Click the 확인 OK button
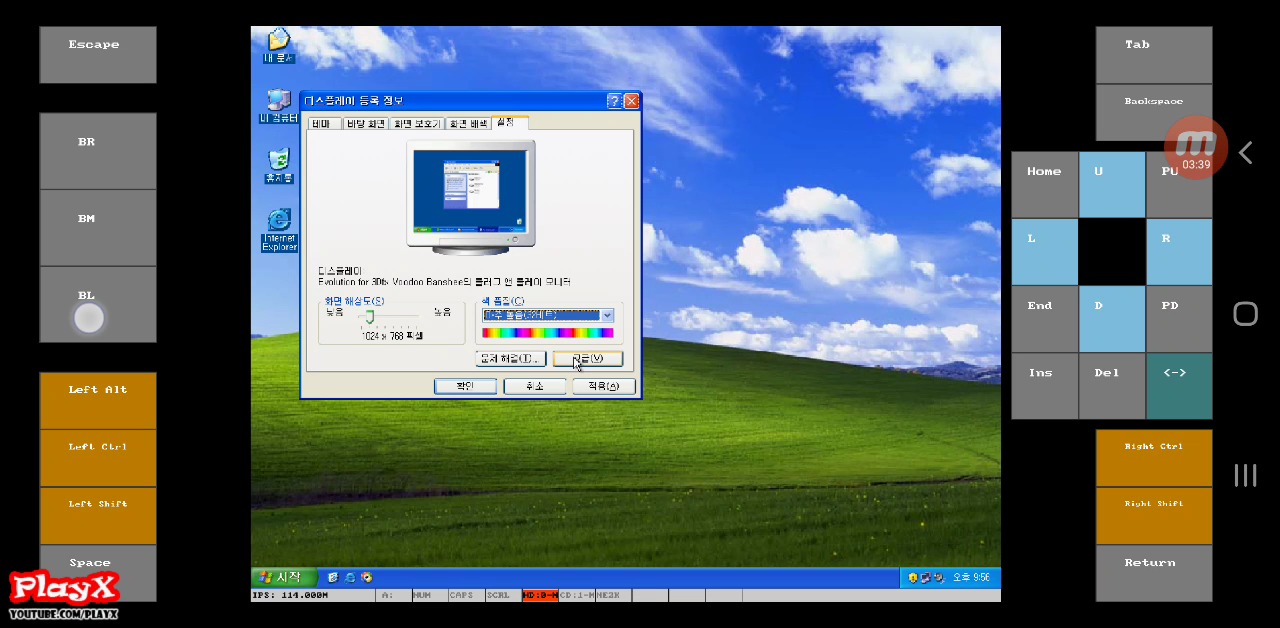Screen dimensions: 1280x628 pyautogui.click(x=465, y=386)
